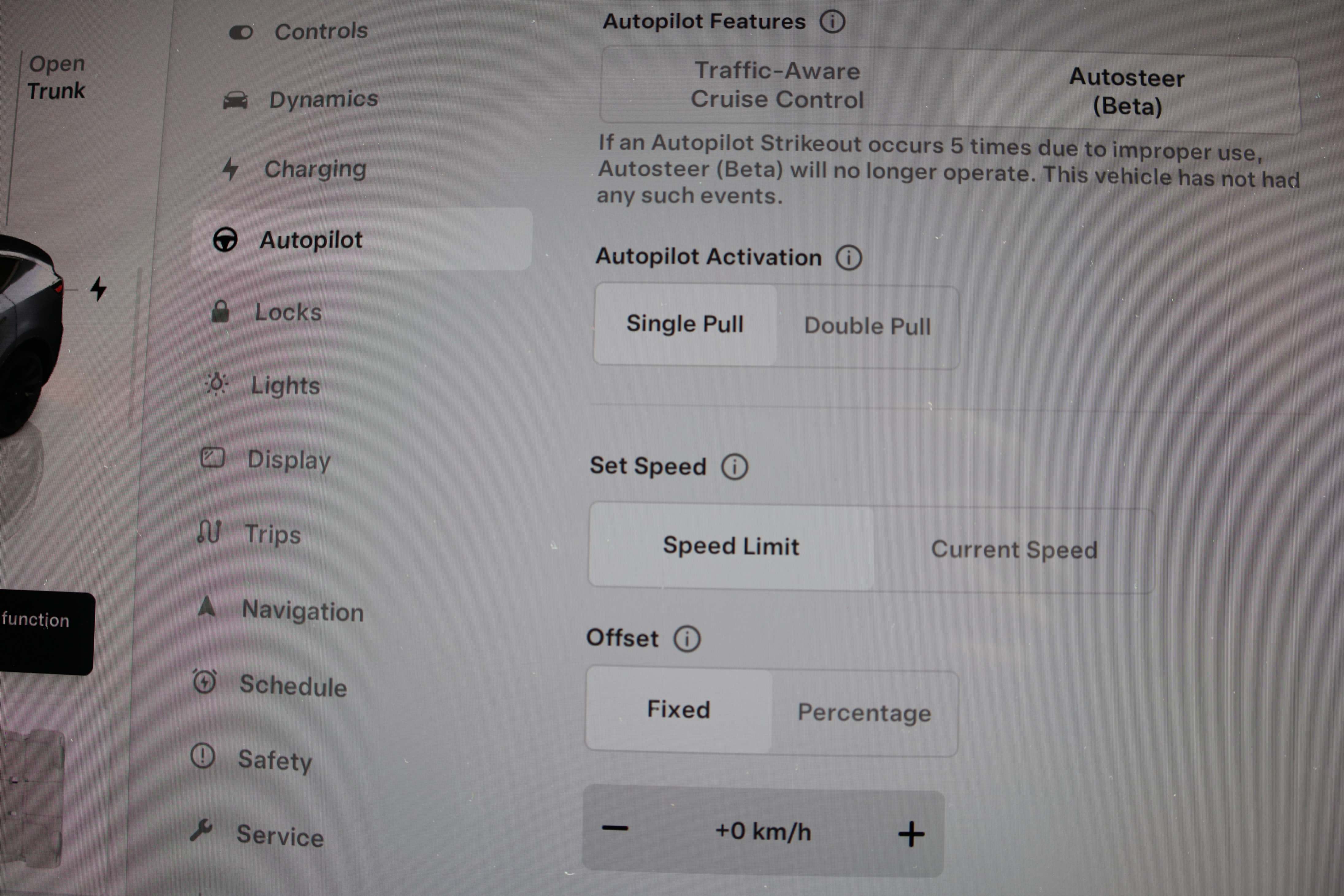
Task: Click the Lights sun icon
Action: (216, 384)
